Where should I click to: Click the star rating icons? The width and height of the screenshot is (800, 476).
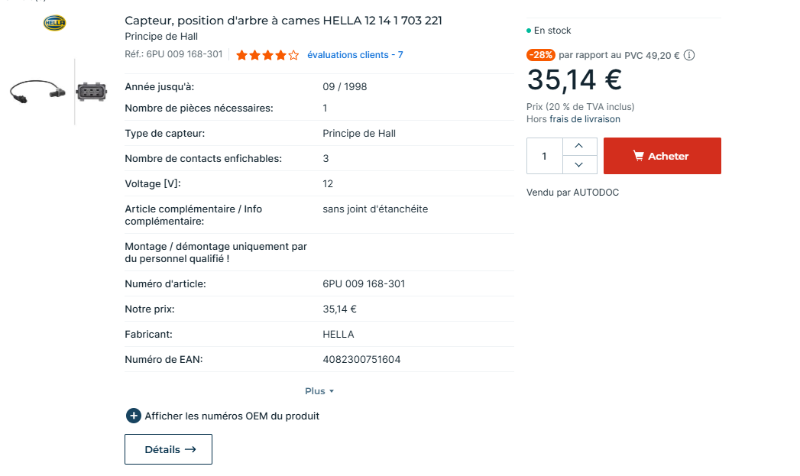267,55
